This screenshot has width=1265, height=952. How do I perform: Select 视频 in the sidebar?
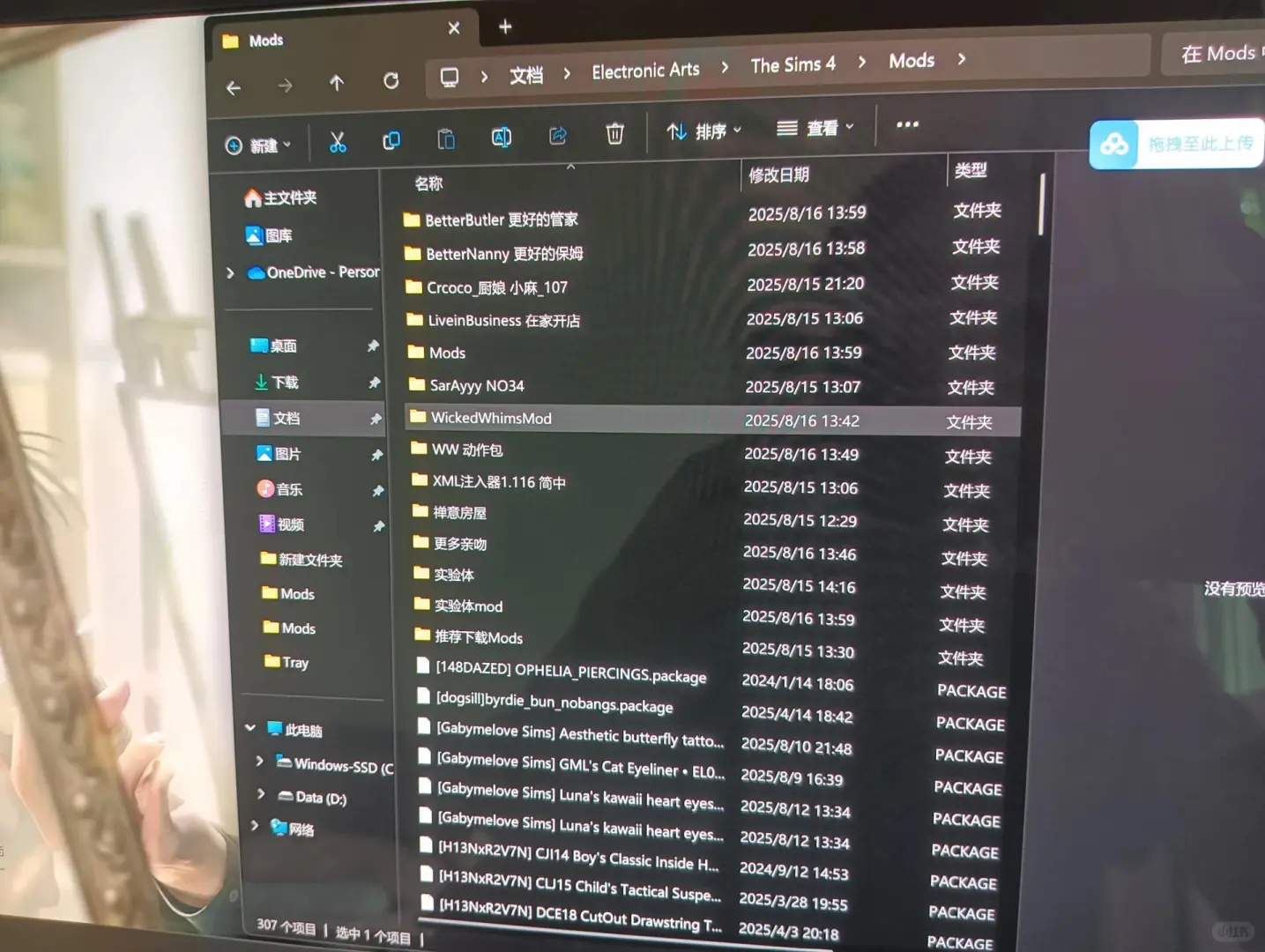pyautogui.click(x=281, y=524)
